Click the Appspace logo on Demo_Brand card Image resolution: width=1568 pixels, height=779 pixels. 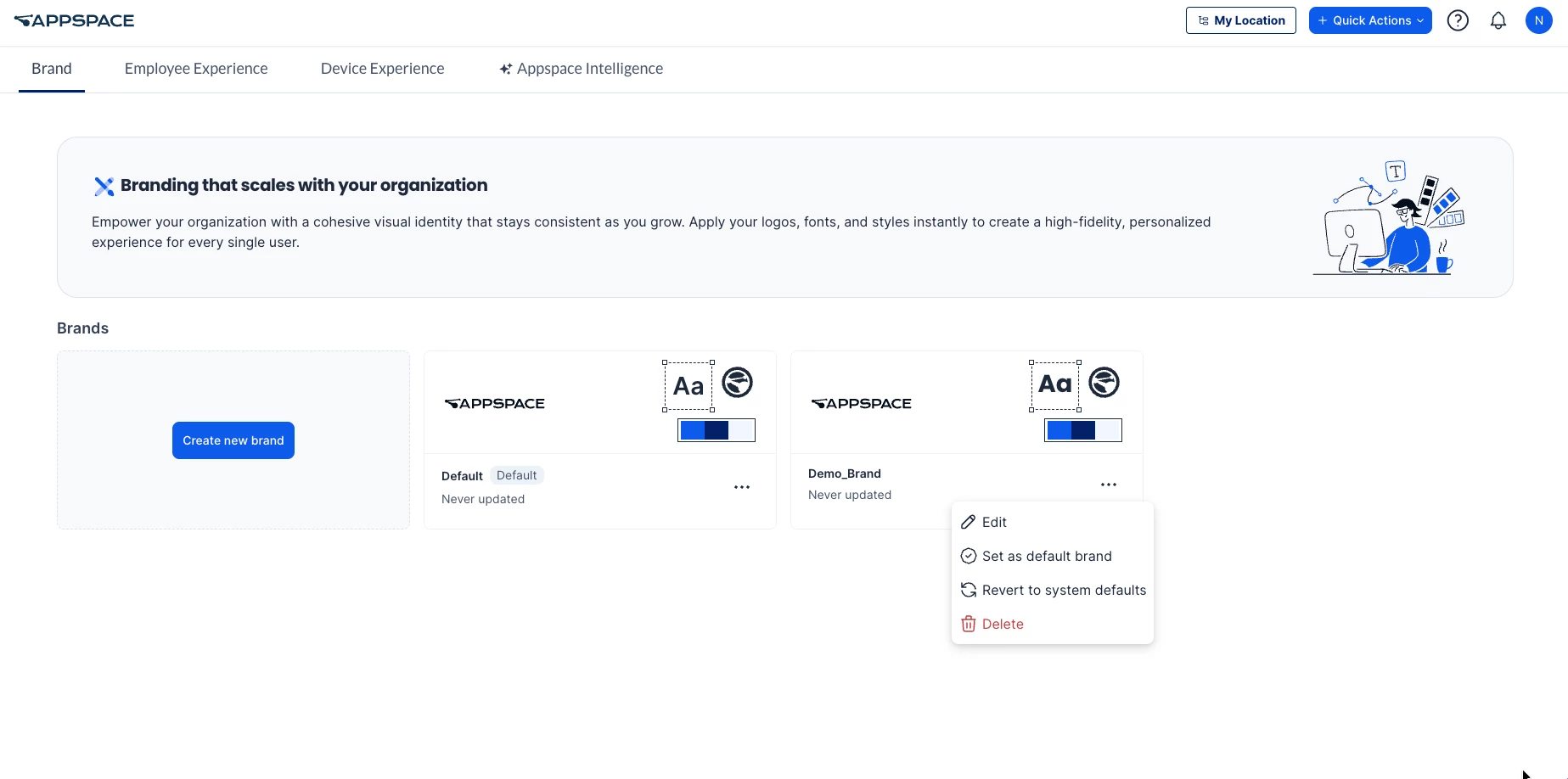[x=862, y=404]
